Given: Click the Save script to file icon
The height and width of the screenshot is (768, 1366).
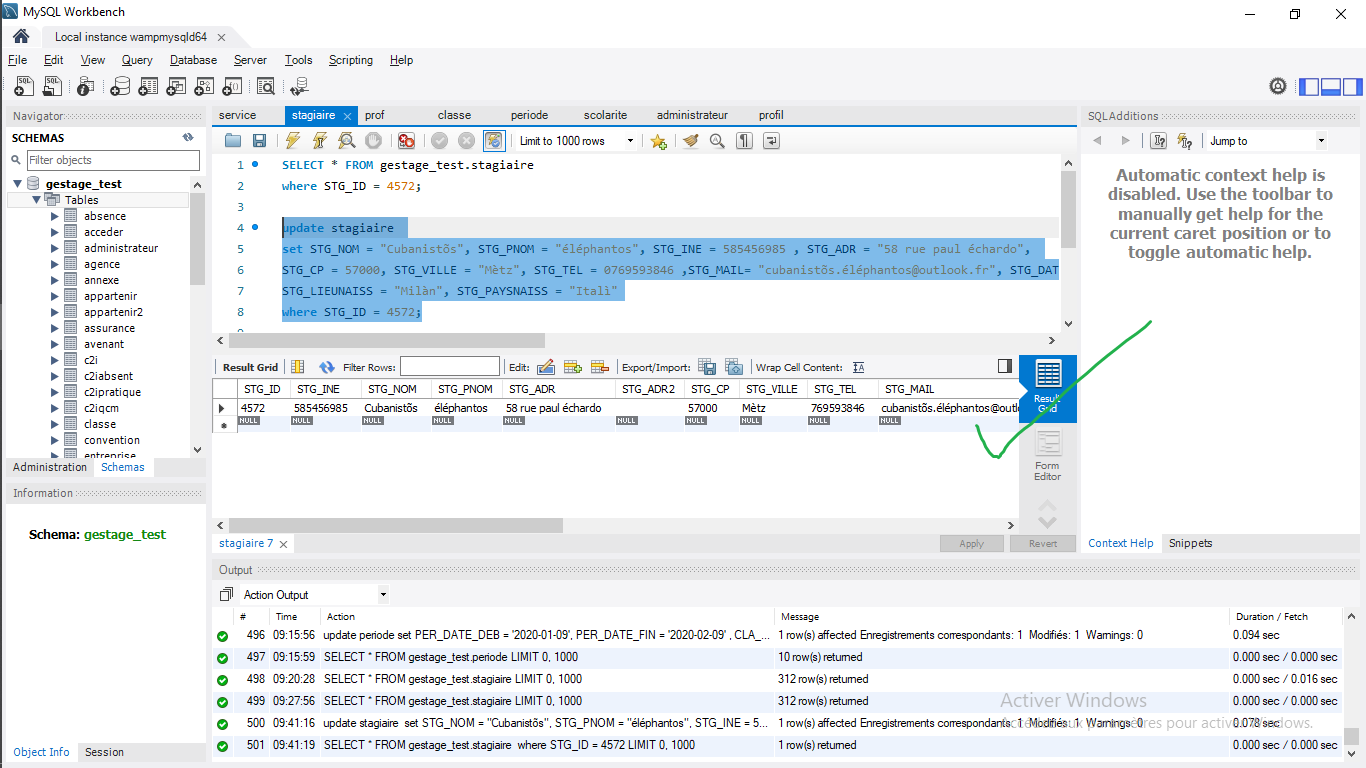Looking at the screenshot, I should click(x=259, y=141).
